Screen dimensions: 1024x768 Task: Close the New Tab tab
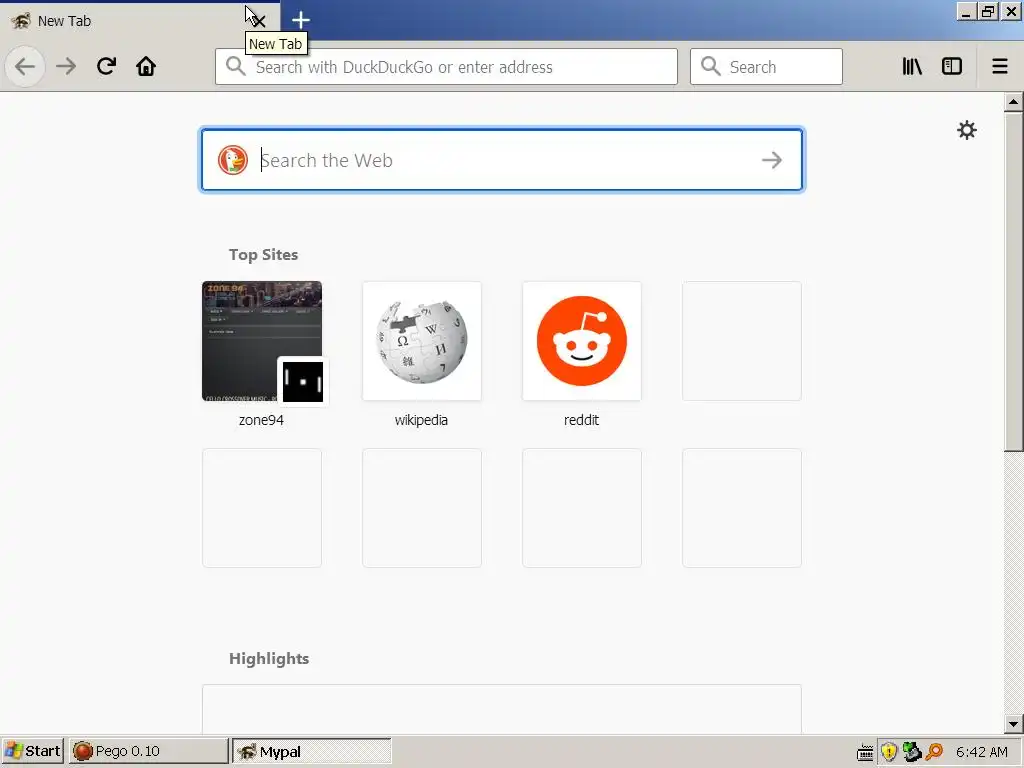click(258, 20)
